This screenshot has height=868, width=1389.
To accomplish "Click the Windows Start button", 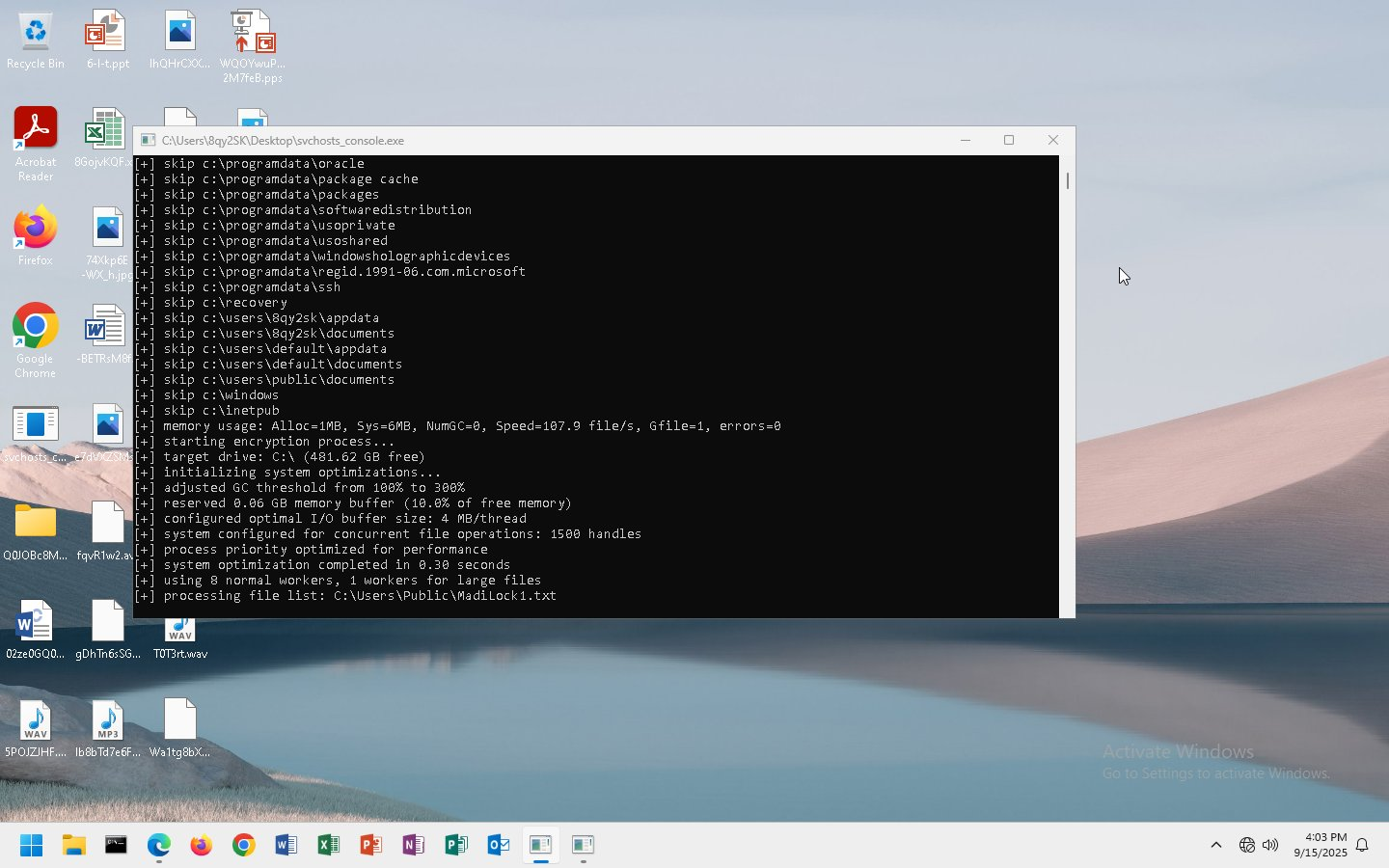I will click(32, 846).
